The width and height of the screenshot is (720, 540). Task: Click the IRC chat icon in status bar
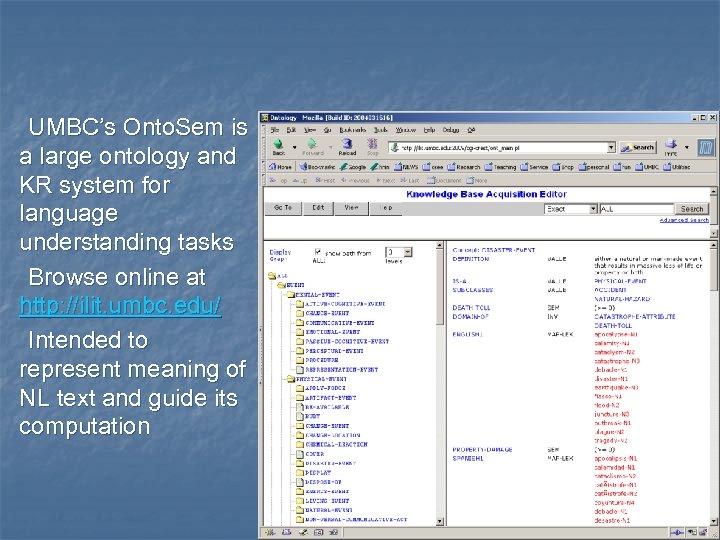[x=333, y=533]
